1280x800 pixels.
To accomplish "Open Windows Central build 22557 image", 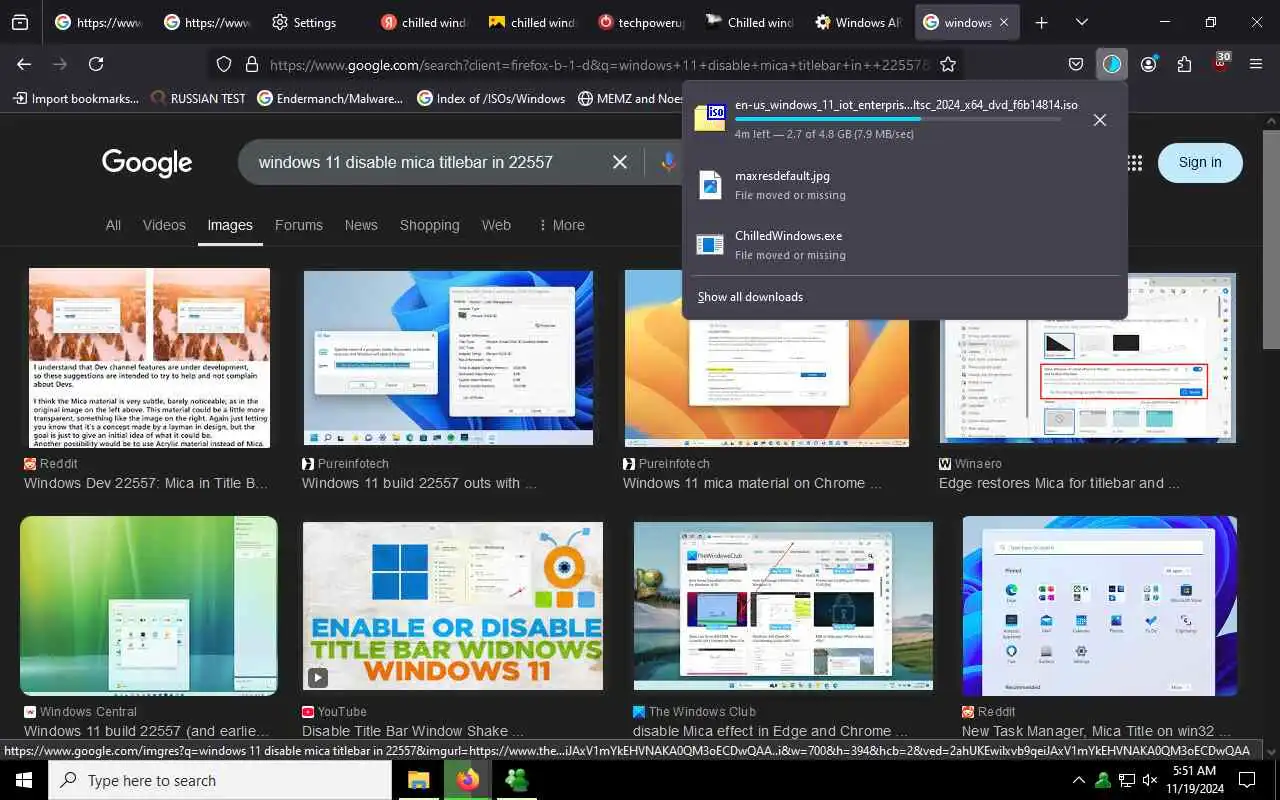I will pos(149,605).
